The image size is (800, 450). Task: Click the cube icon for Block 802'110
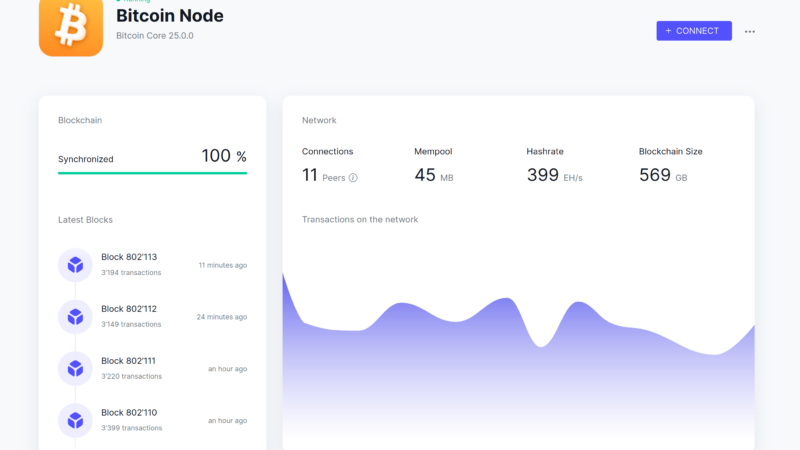click(75, 420)
